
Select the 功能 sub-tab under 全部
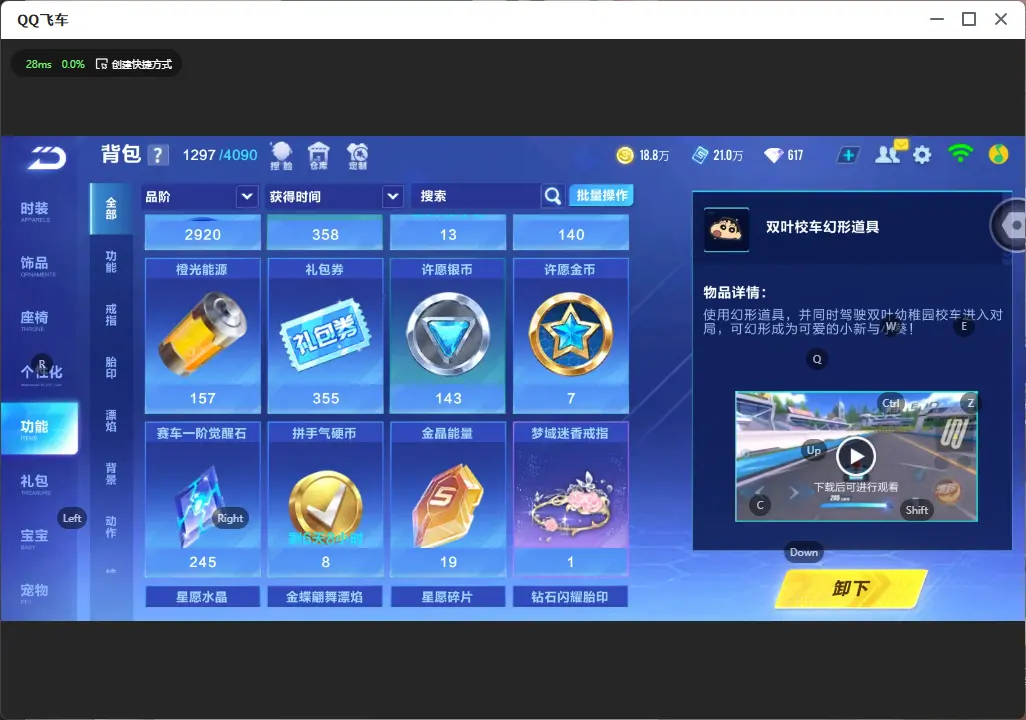(111, 262)
